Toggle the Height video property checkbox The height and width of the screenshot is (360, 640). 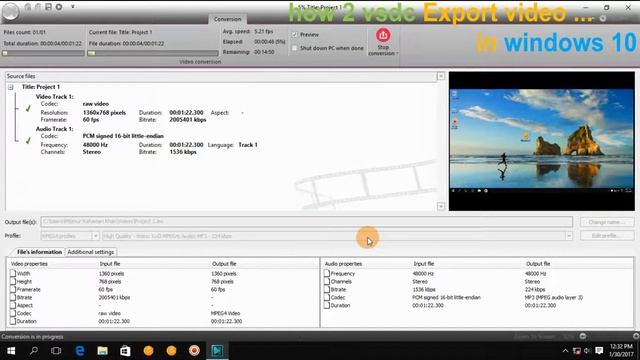pos(13,282)
